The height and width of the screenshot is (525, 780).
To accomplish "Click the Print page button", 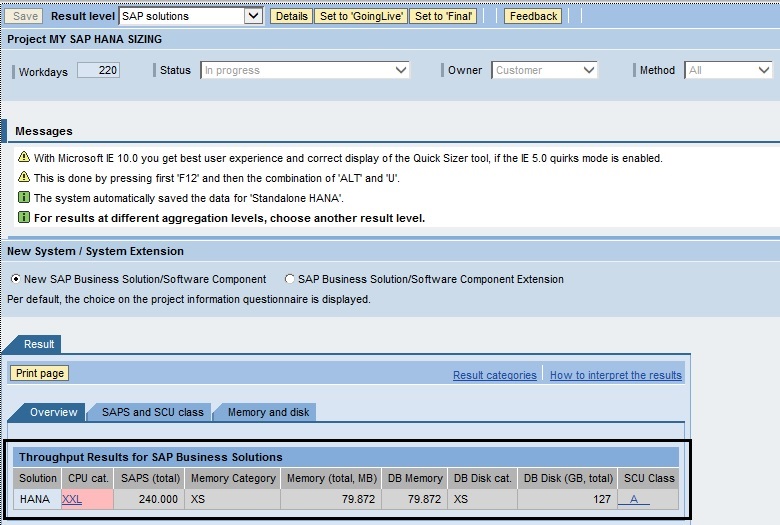I will tap(40, 373).
